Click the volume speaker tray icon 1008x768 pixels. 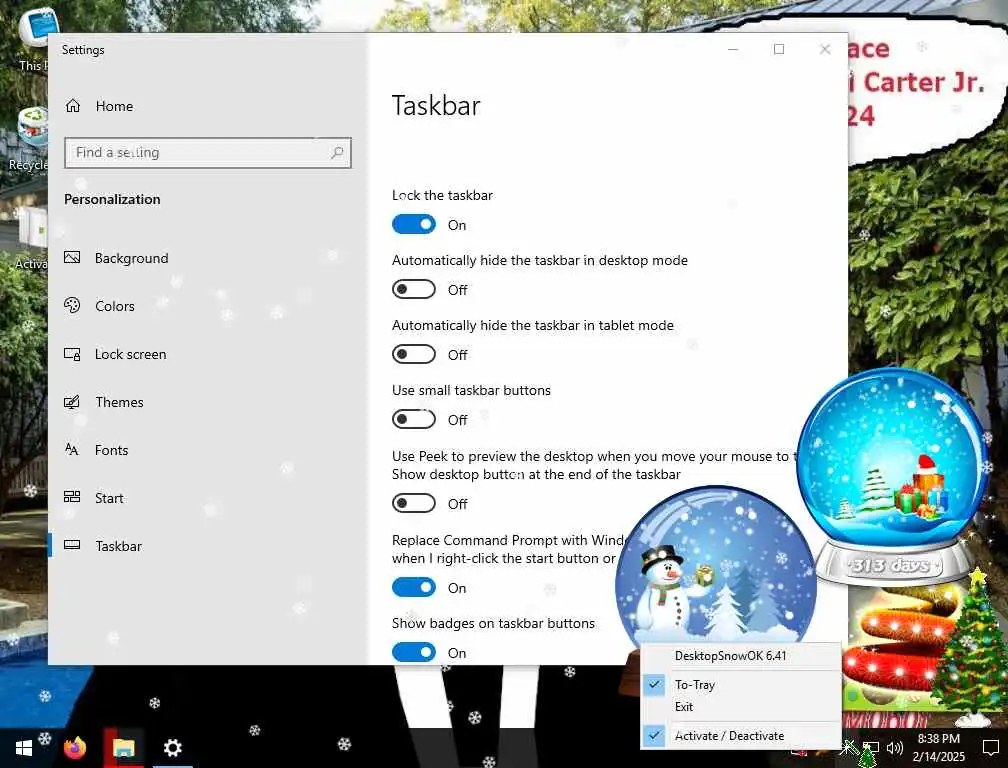[x=894, y=748]
